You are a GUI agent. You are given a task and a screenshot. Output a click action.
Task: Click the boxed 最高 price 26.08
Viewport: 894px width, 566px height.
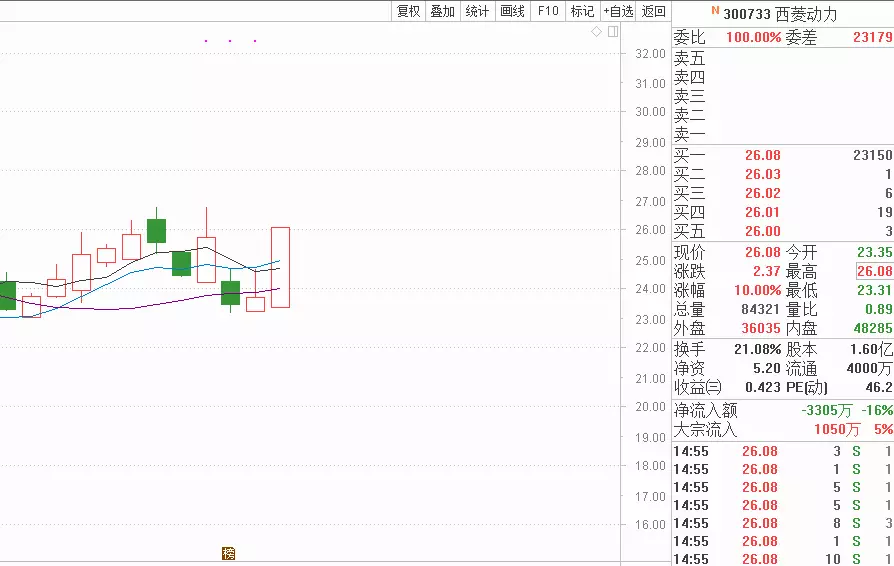pos(873,271)
